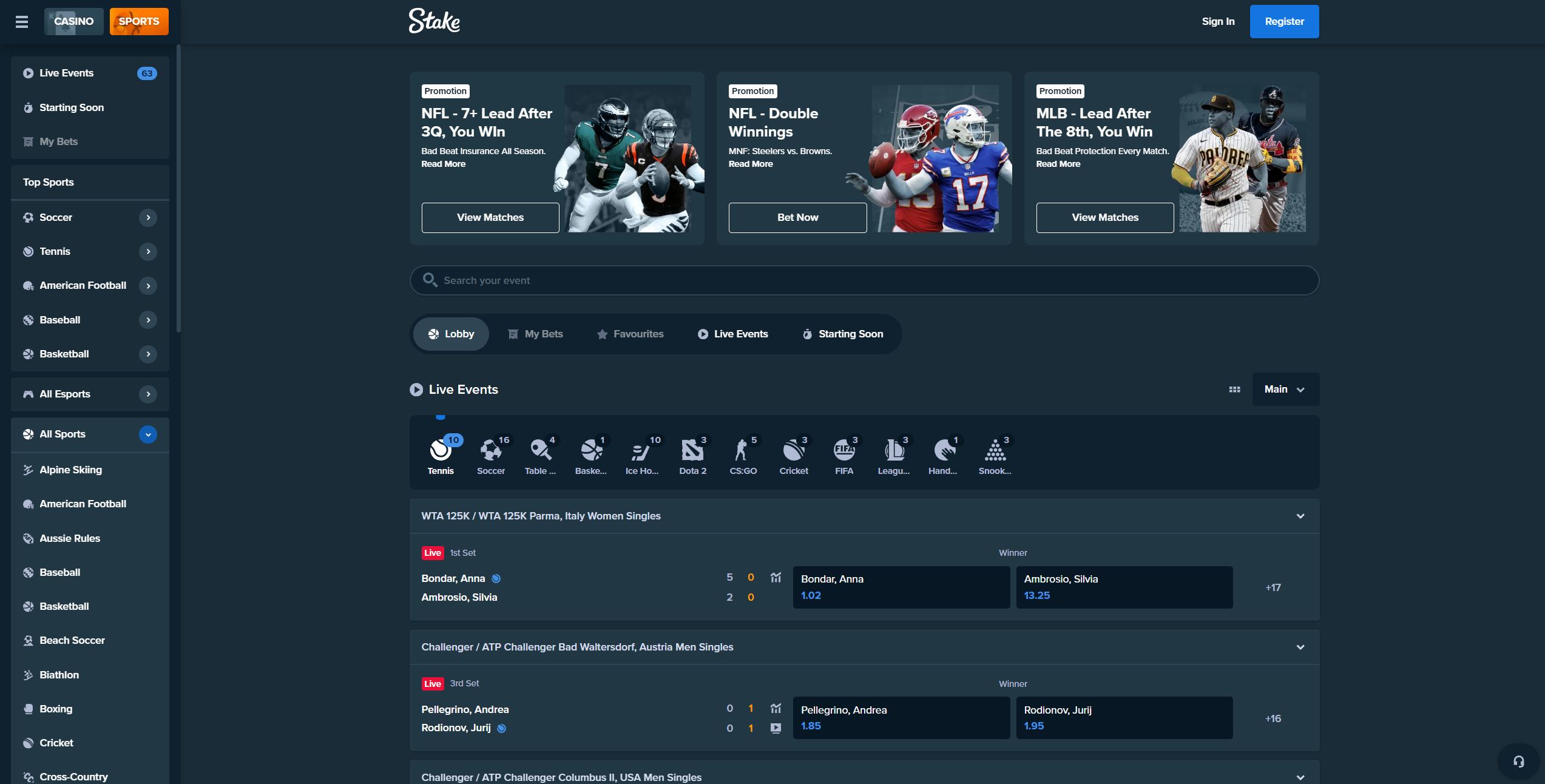The image size is (1545, 784).
Task: Click View Matches on MLB promotion
Action: tap(1105, 217)
